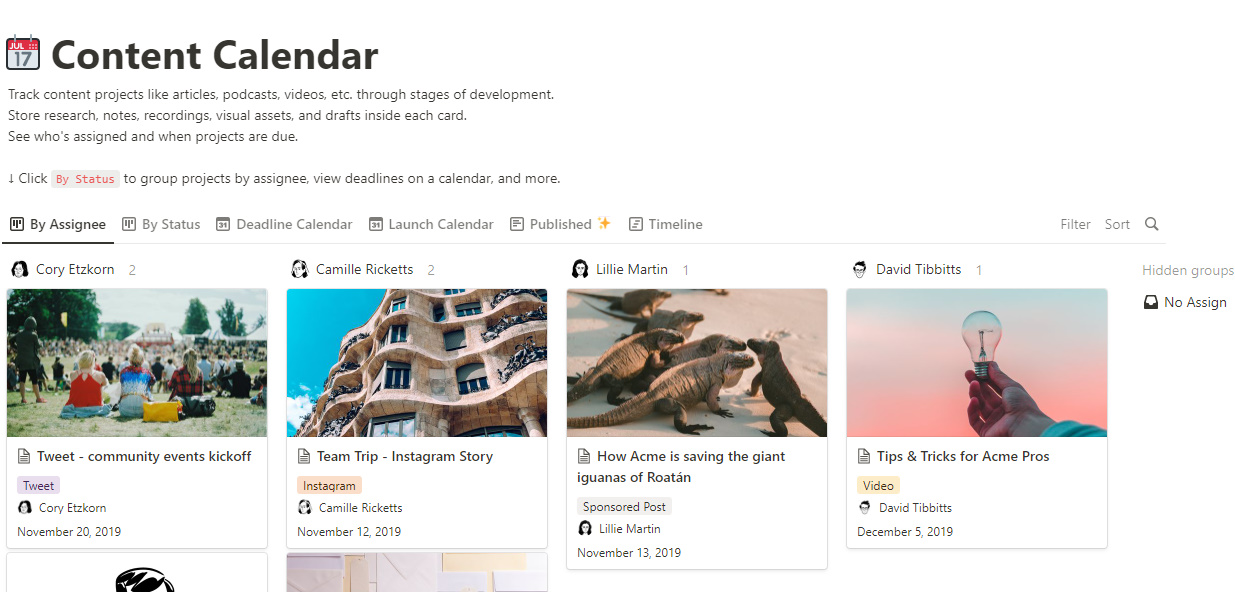Open the Sort menu
Screen dimensions: 1235x592
coord(1117,224)
